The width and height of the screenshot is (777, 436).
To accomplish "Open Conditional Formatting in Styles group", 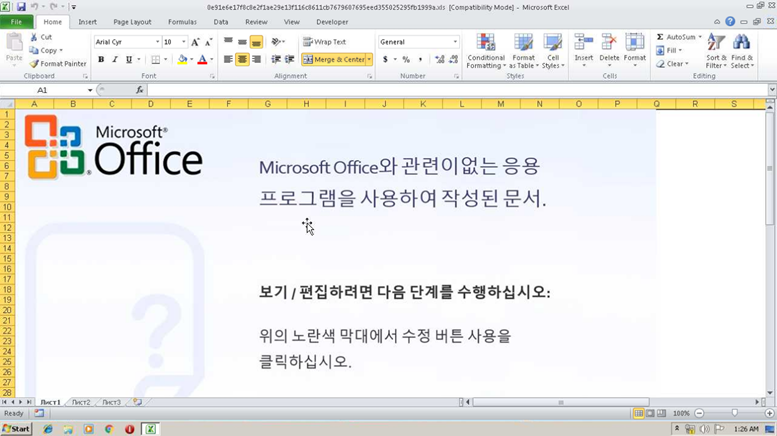I will [486, 50].
